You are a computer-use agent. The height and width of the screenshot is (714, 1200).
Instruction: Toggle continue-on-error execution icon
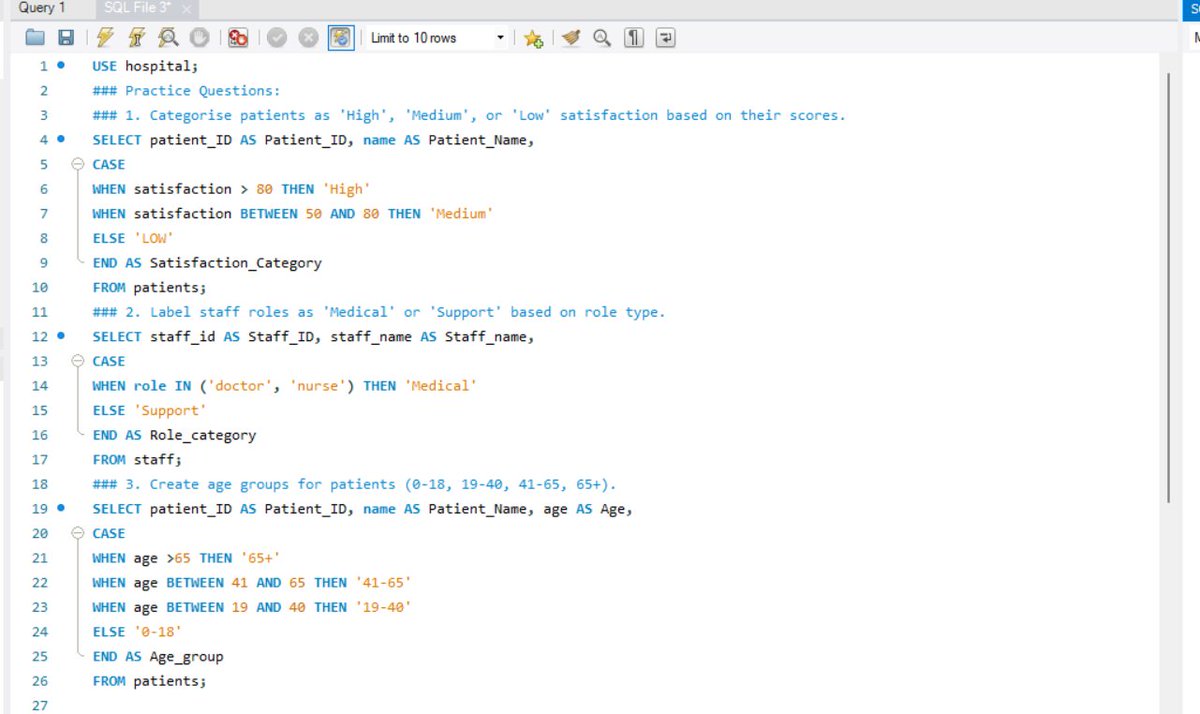pyautogui.click(x=238, y=38)
